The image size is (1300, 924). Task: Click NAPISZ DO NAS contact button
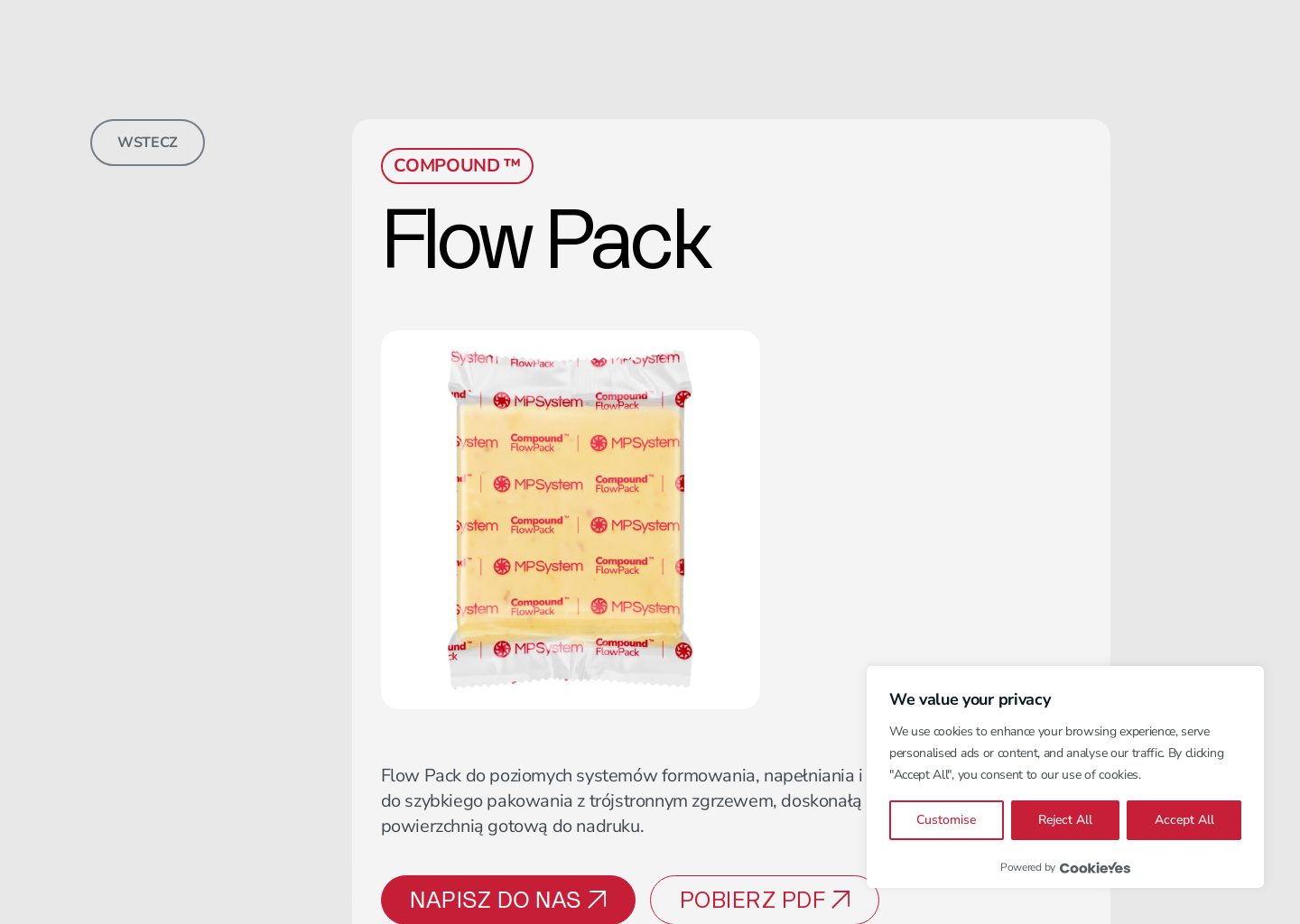[x=507, y=900]
